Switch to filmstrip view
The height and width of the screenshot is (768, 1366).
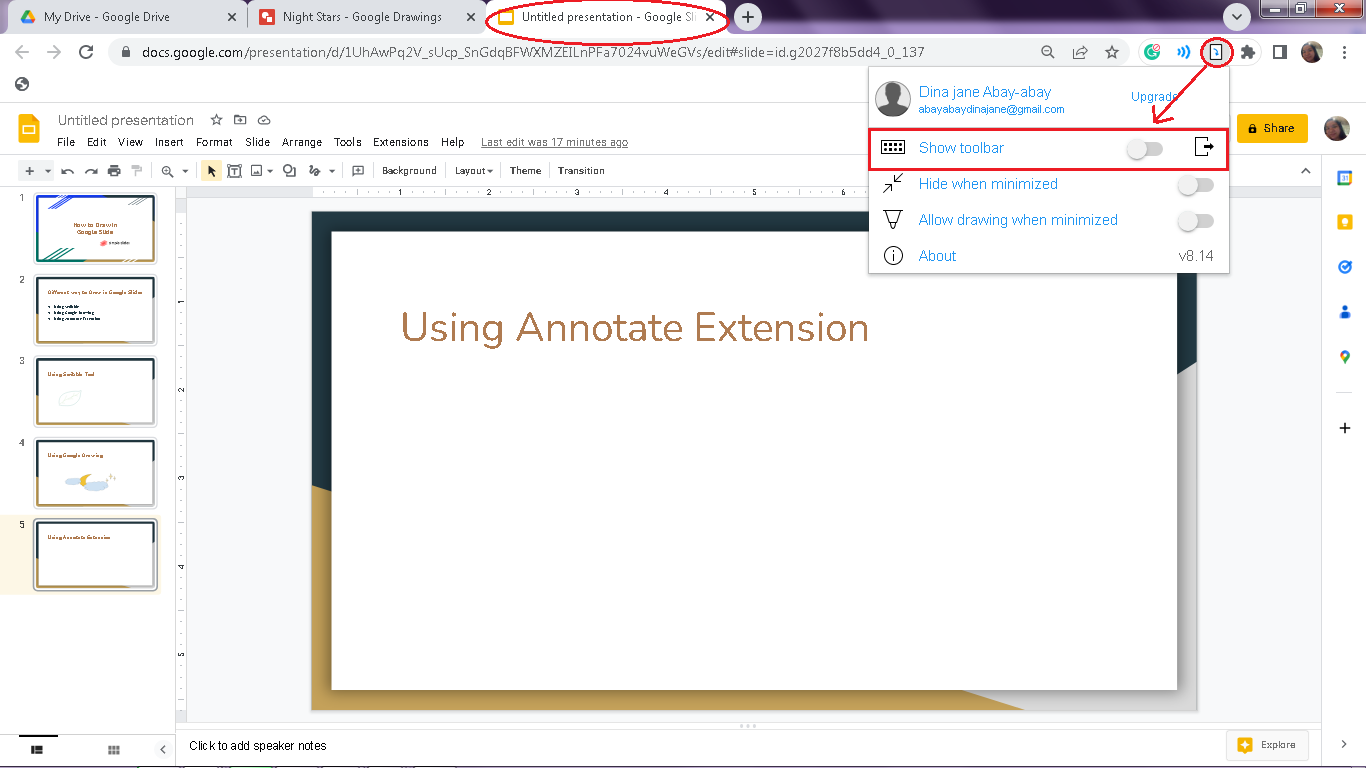click(38, 749)
